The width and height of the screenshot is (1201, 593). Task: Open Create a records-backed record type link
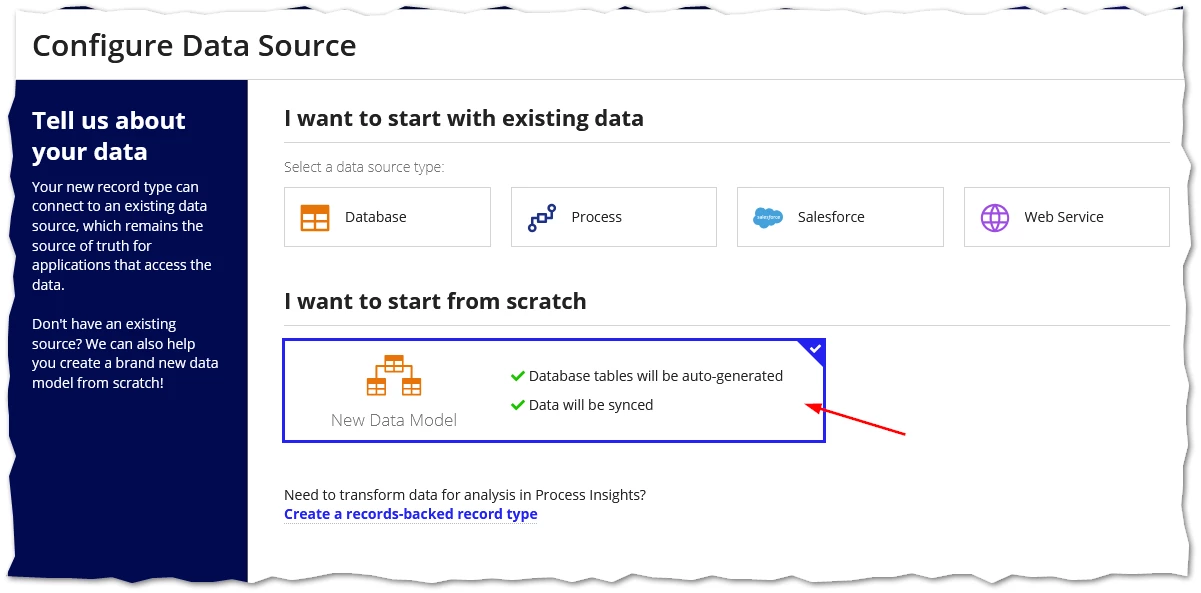click(411, 514)
